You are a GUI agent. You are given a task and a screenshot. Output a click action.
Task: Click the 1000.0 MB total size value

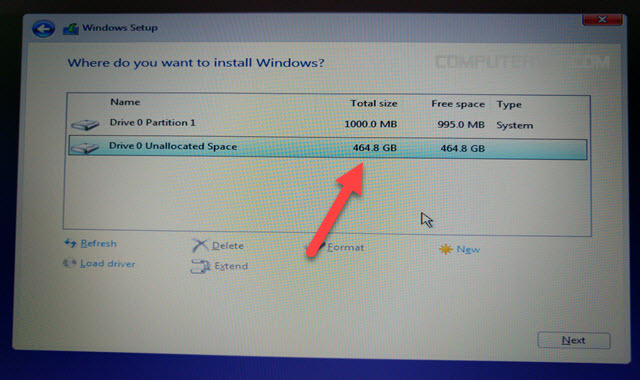click(x=371, y=124)
